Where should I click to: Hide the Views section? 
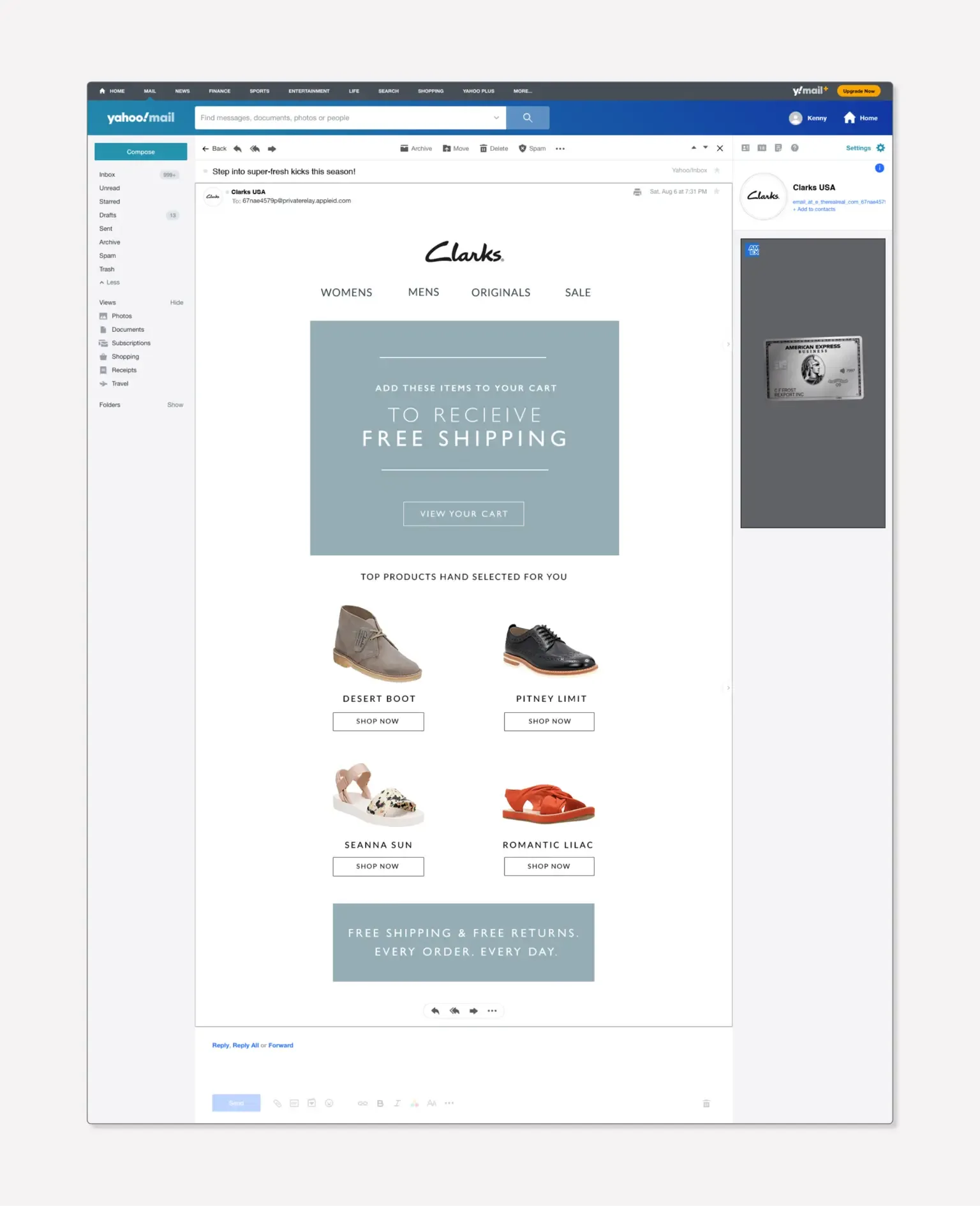(177, 303)
